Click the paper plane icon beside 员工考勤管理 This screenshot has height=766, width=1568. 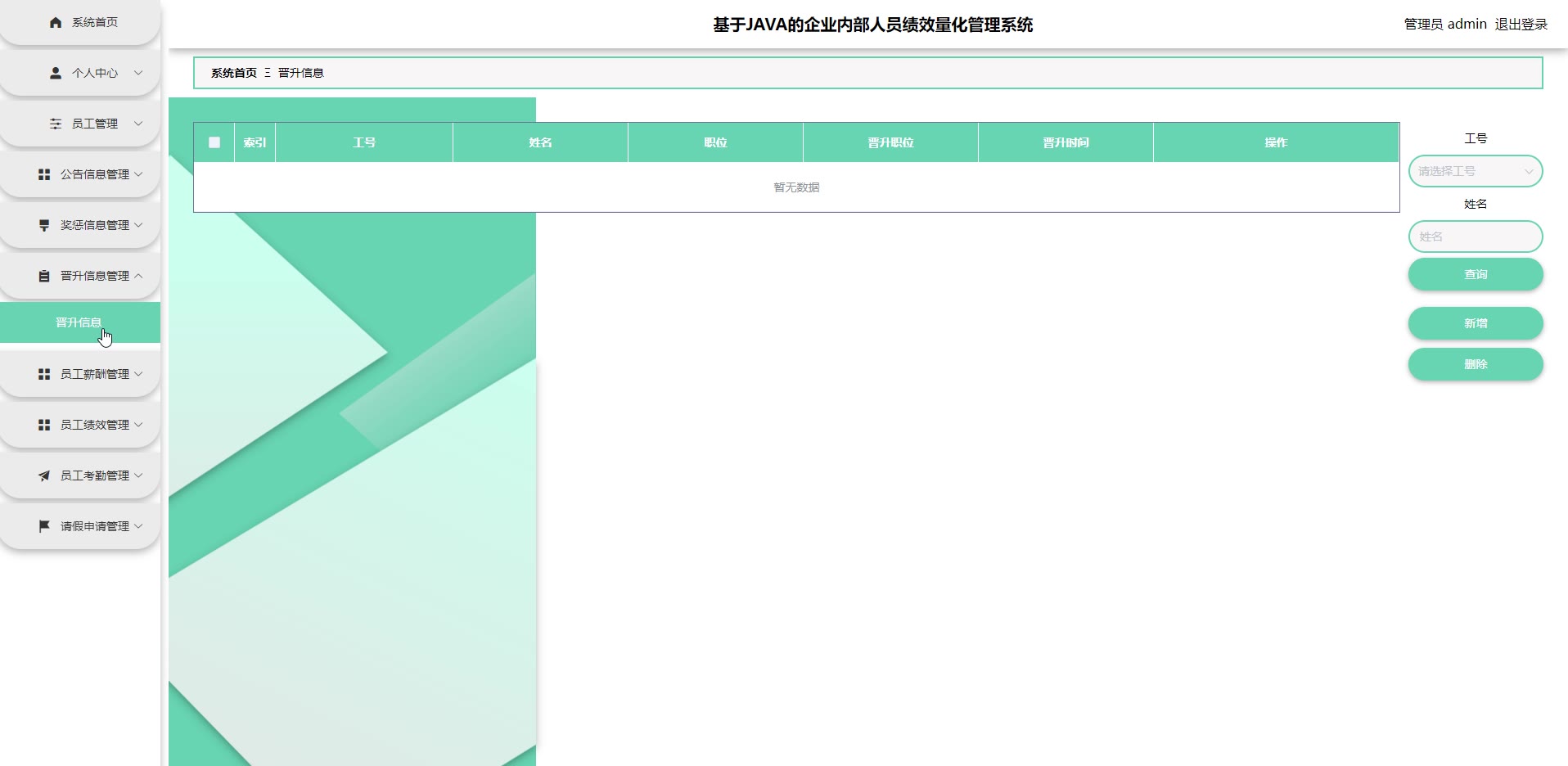click(44, 475)
